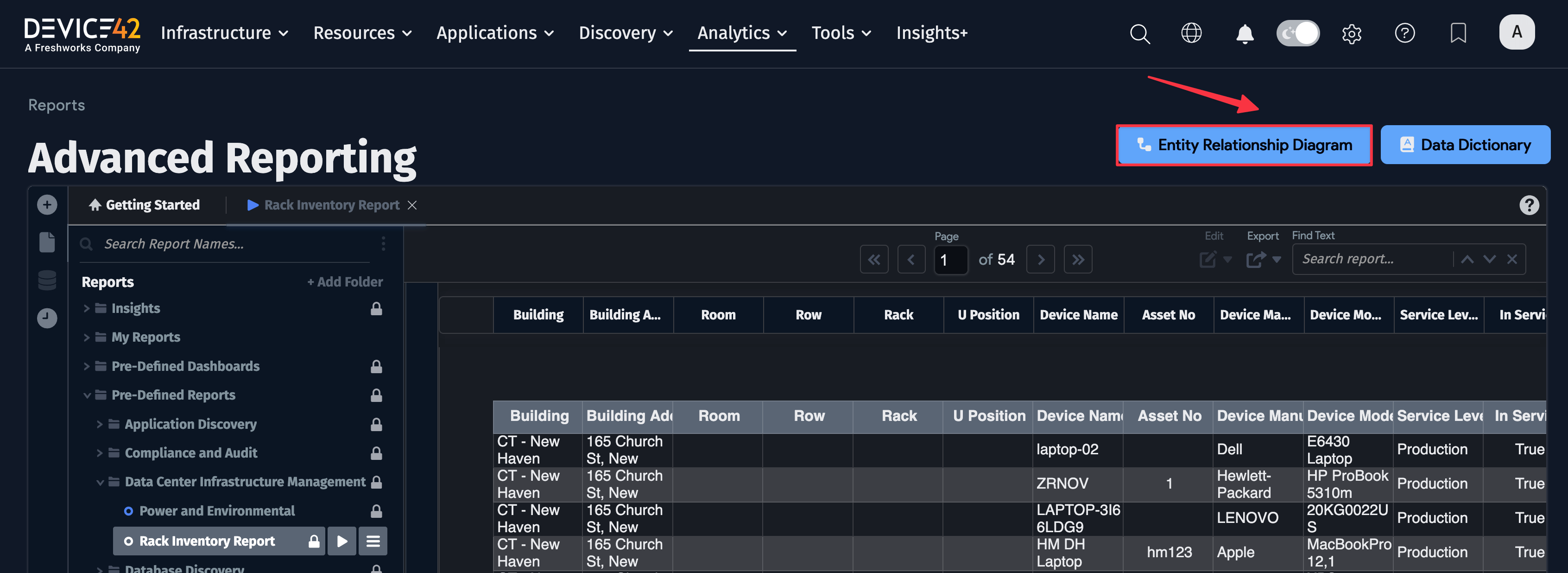Expand the Application Discovery folder

coord(100,425)
